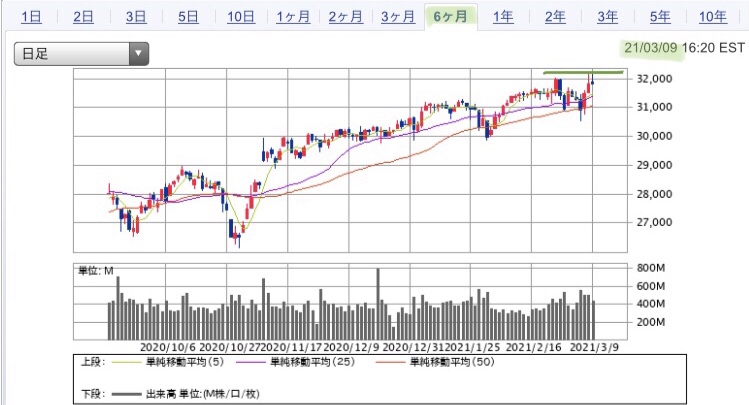Viewport: 749px width, 405px height.
Task: Click the active 6ヶ月 tab
Action: [450, 16]
